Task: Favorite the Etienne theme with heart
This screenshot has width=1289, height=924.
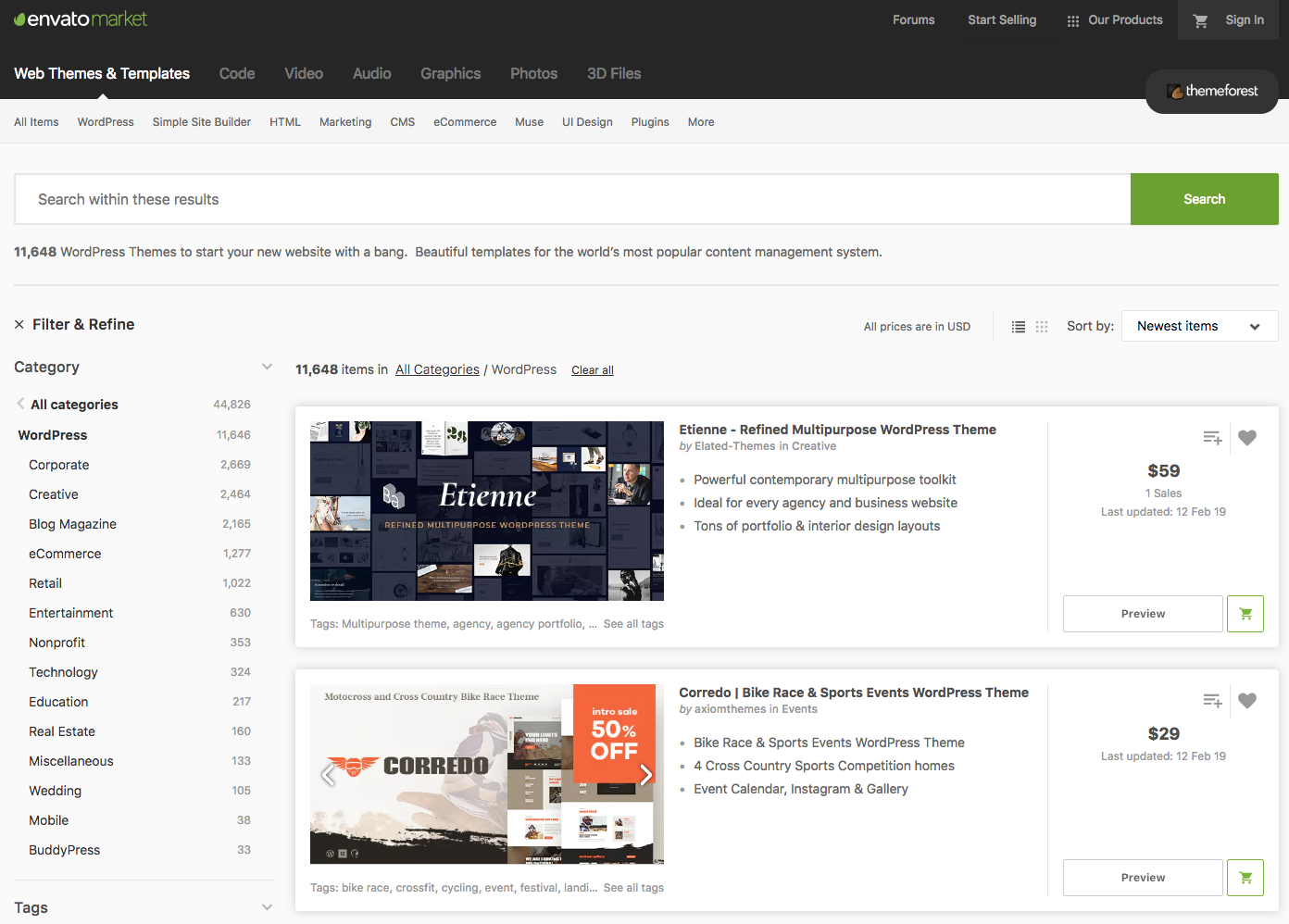Action: tap(1247, 438)
